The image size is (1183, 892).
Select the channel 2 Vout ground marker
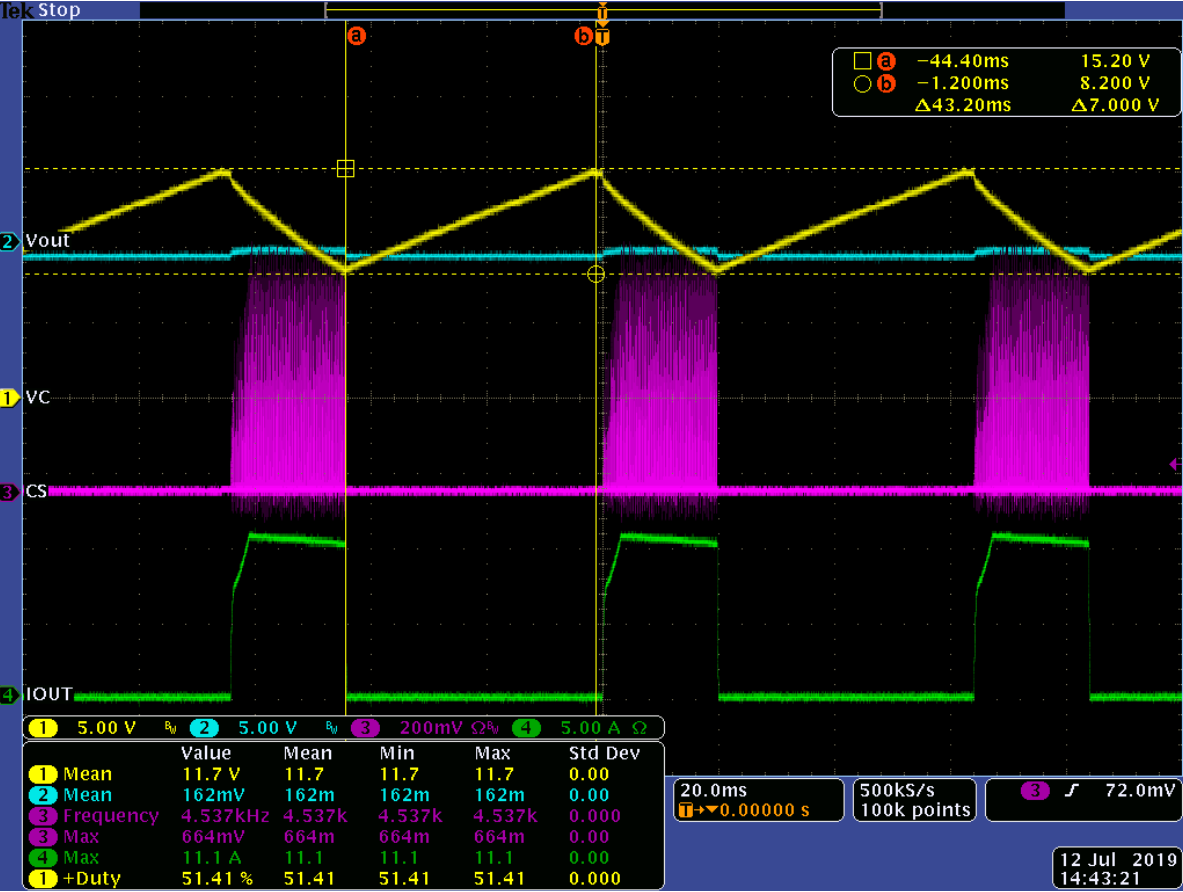tap(10, 242)
